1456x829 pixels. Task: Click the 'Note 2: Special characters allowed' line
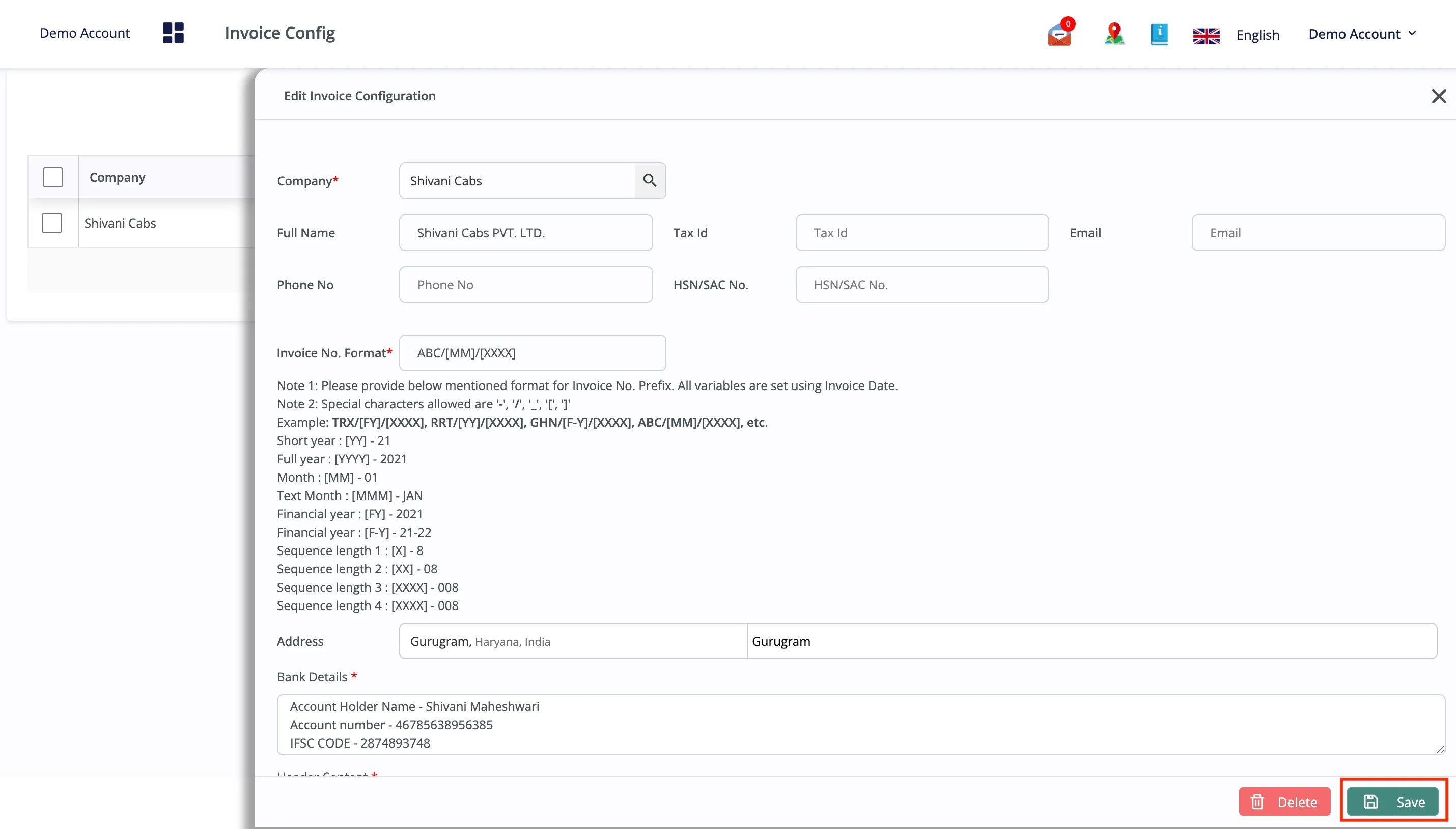pyautogui.click(x=424, y=404)
